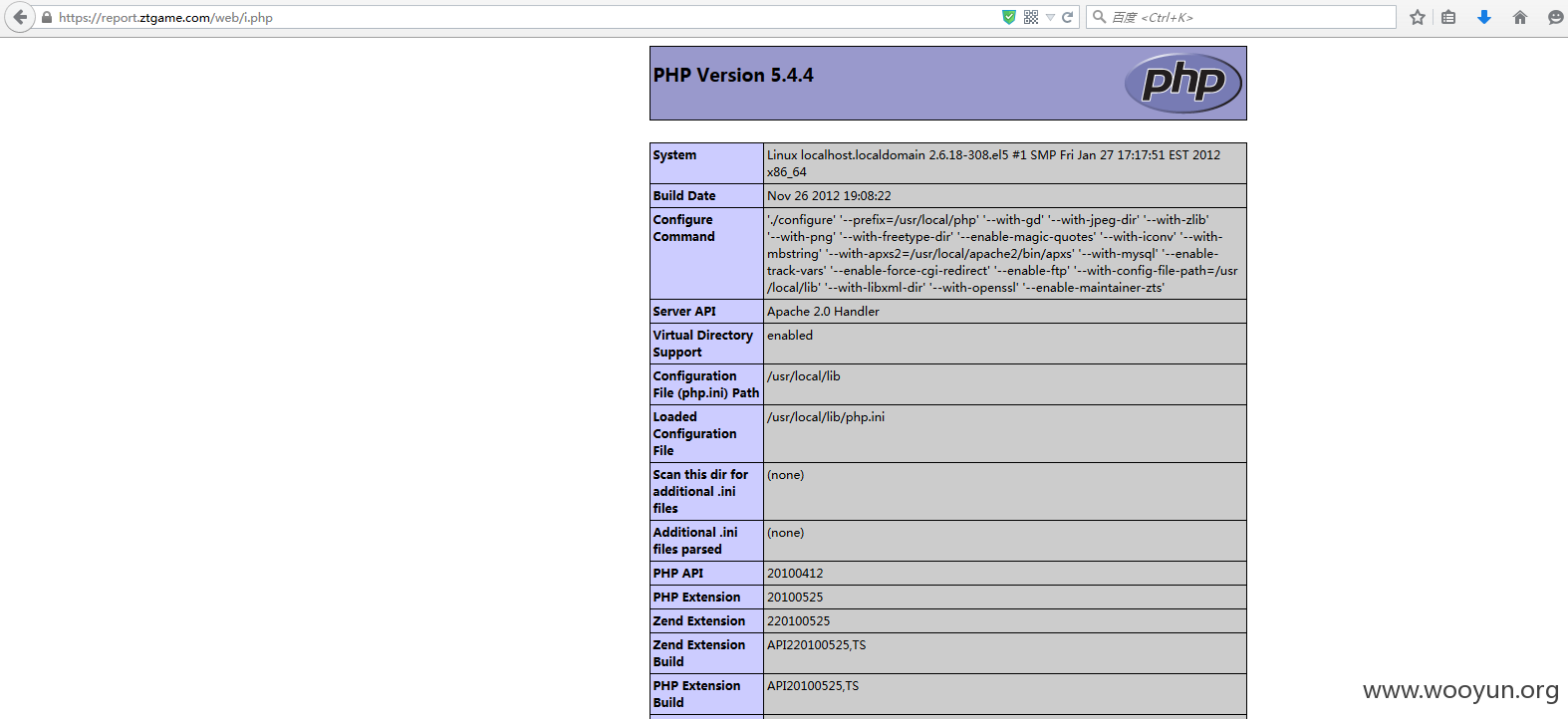Viewport: 1568px width, 719px height.
Task: Click 'Scan this dir for additional .ini files' label
Action: coord(700,492)
